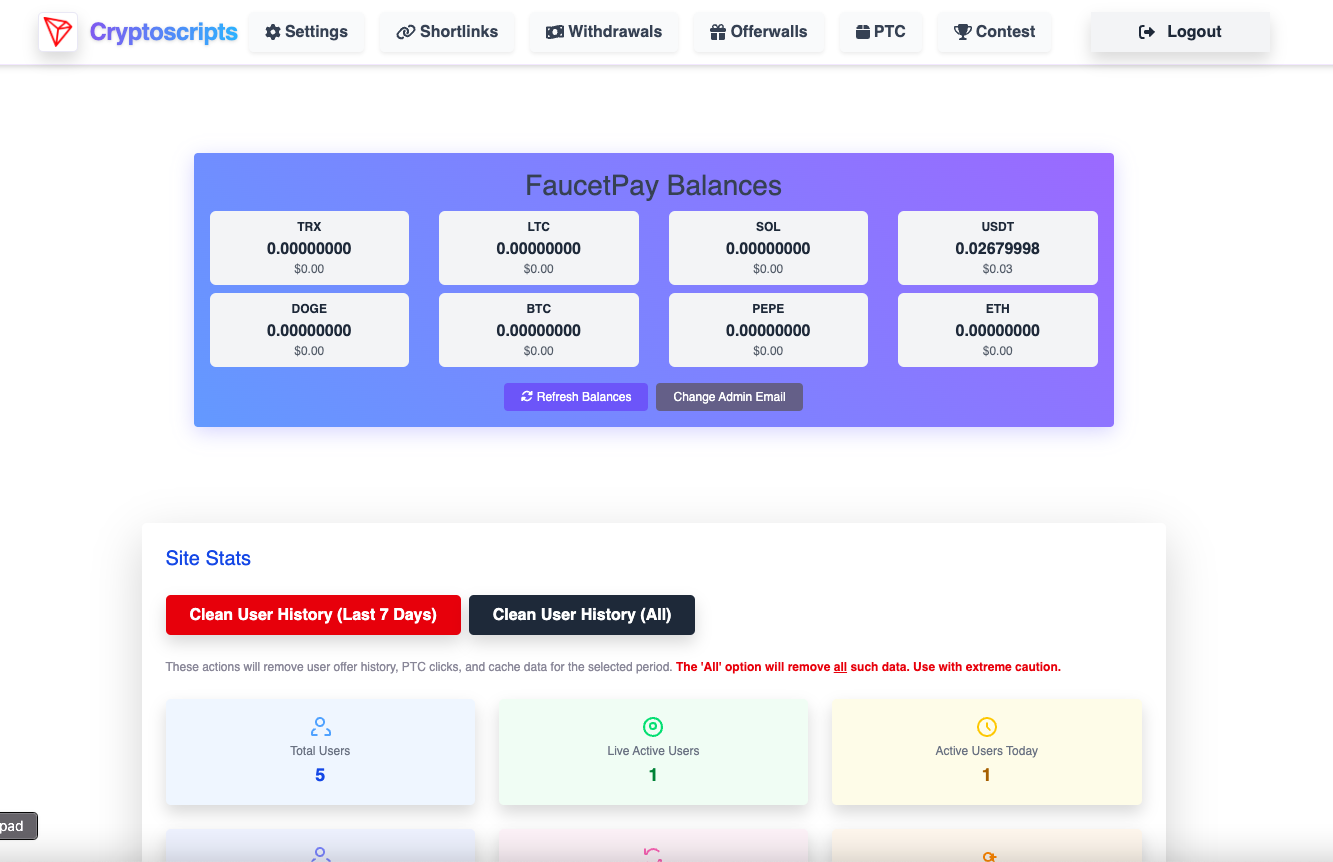The image size is (1333, 862).
Task: Click the chain link icon beside Shortlinks
Action: point(406,32)
